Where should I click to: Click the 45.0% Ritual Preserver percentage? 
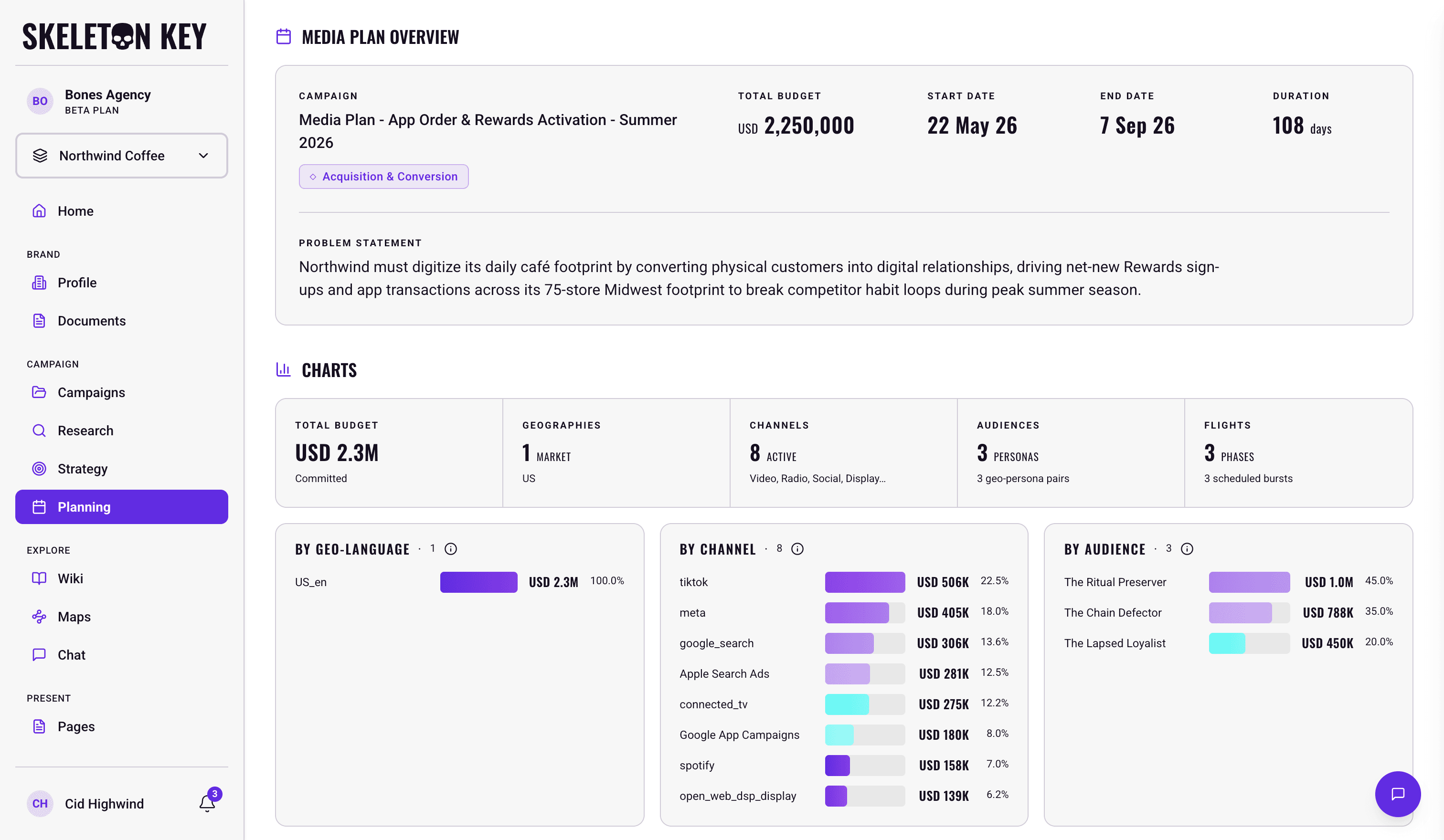click(1379, 581)
